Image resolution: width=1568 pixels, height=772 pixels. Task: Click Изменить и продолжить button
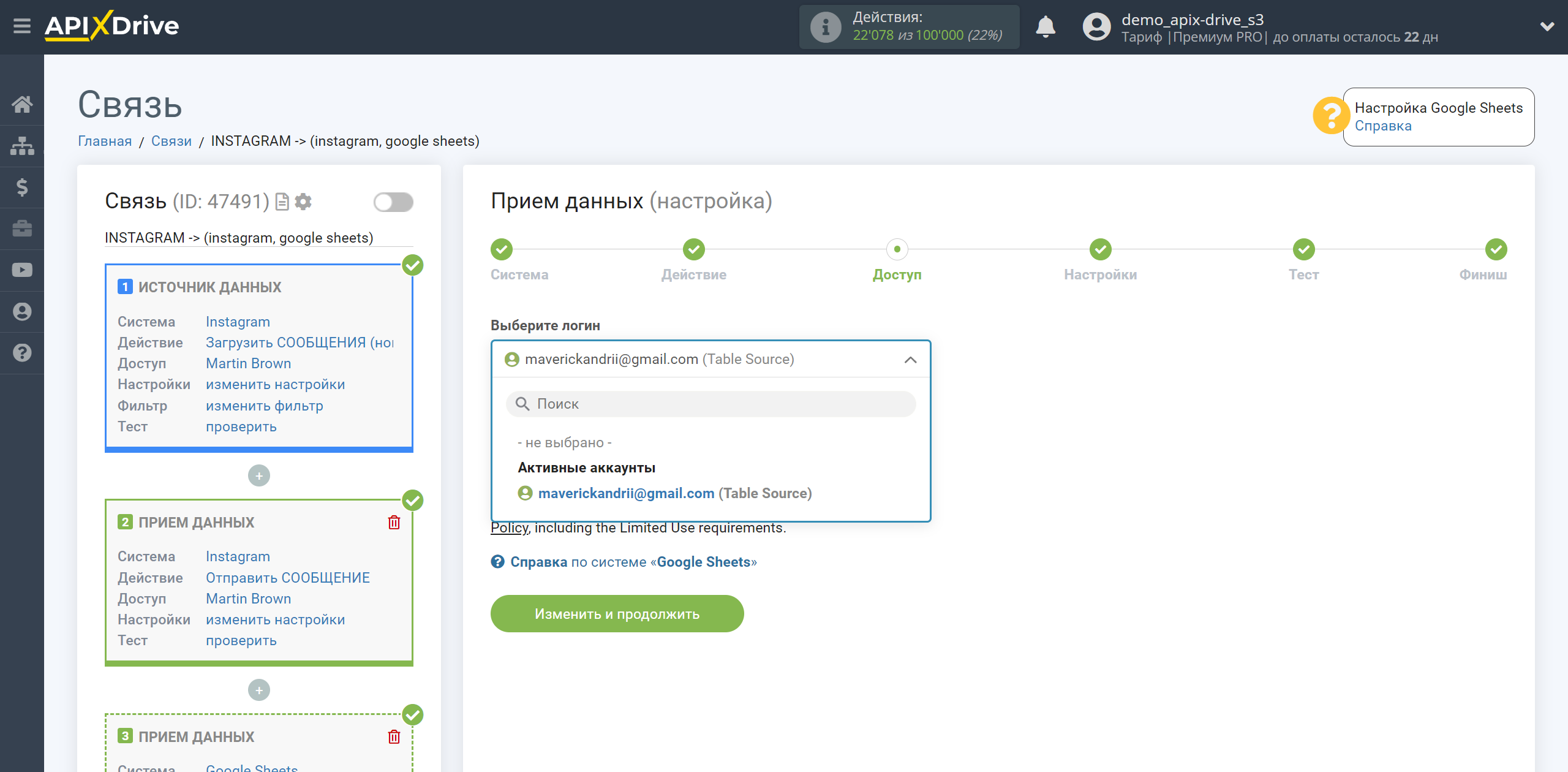[x=617, y=614]
